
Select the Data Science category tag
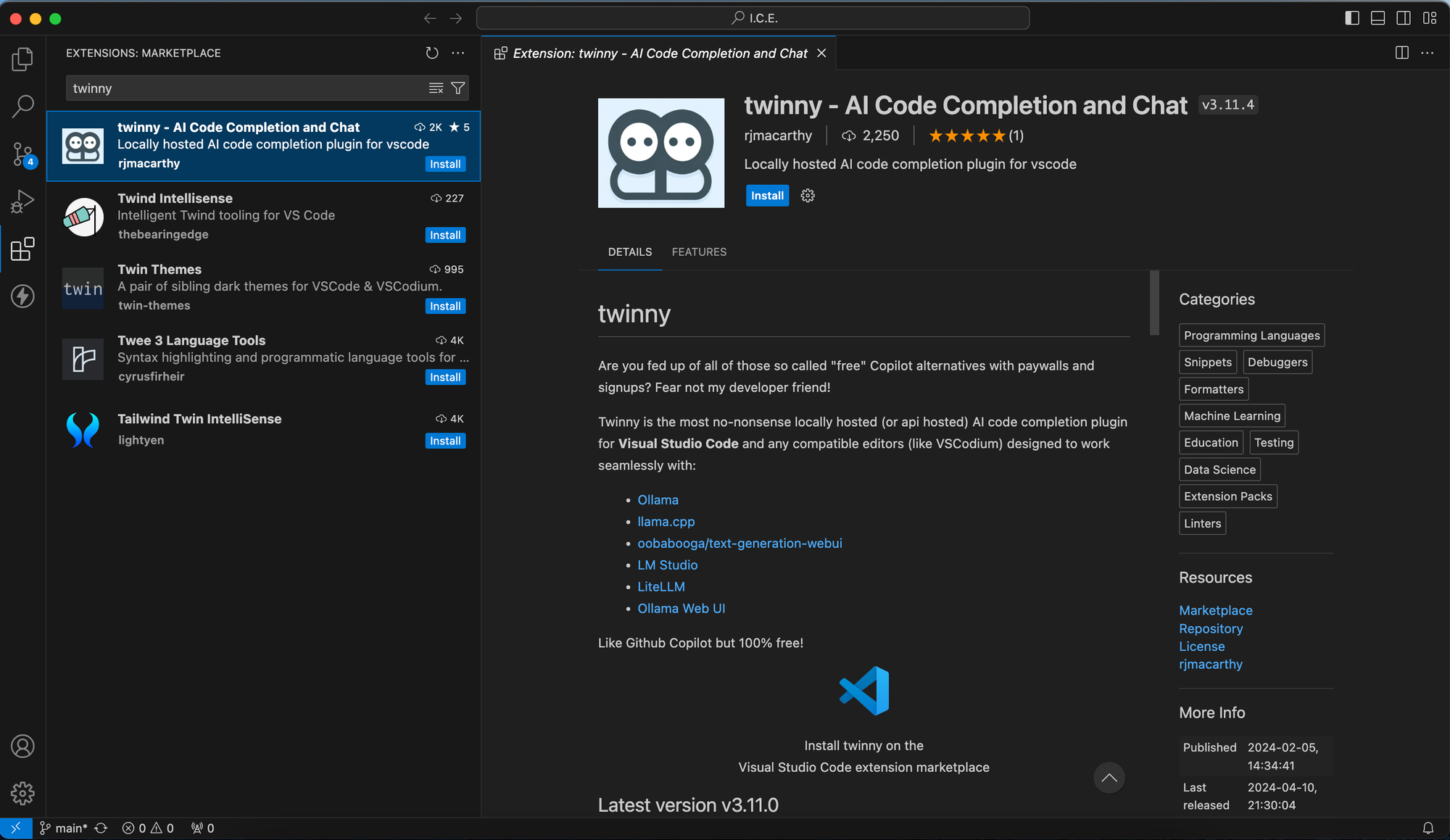coord(1219,470)
